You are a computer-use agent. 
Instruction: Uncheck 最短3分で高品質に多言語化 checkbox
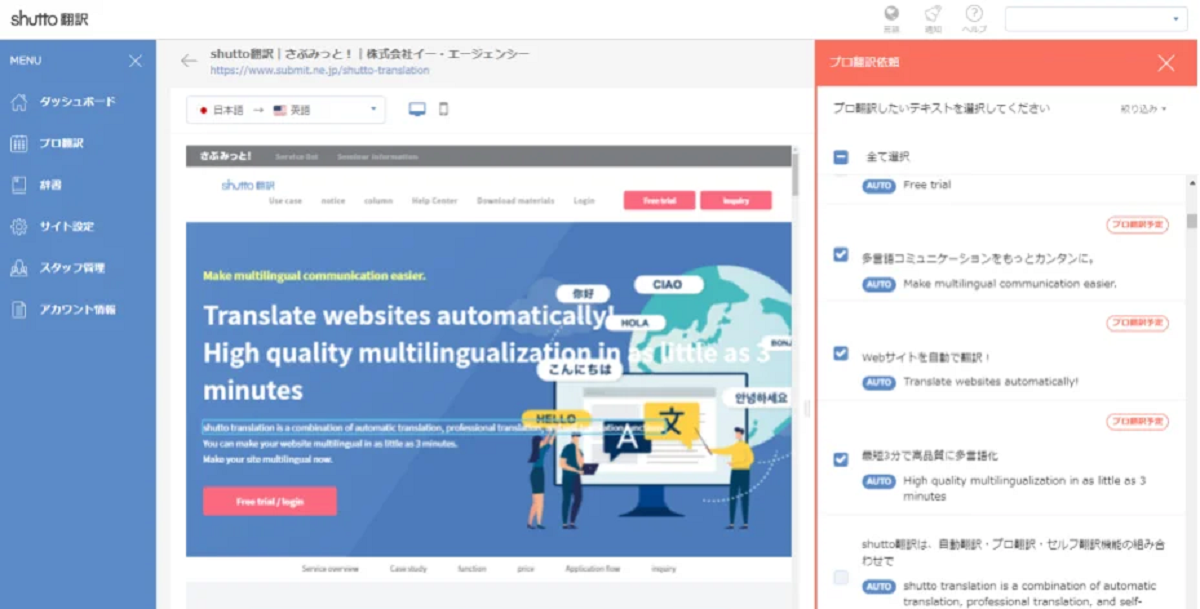tap(841, 459)
